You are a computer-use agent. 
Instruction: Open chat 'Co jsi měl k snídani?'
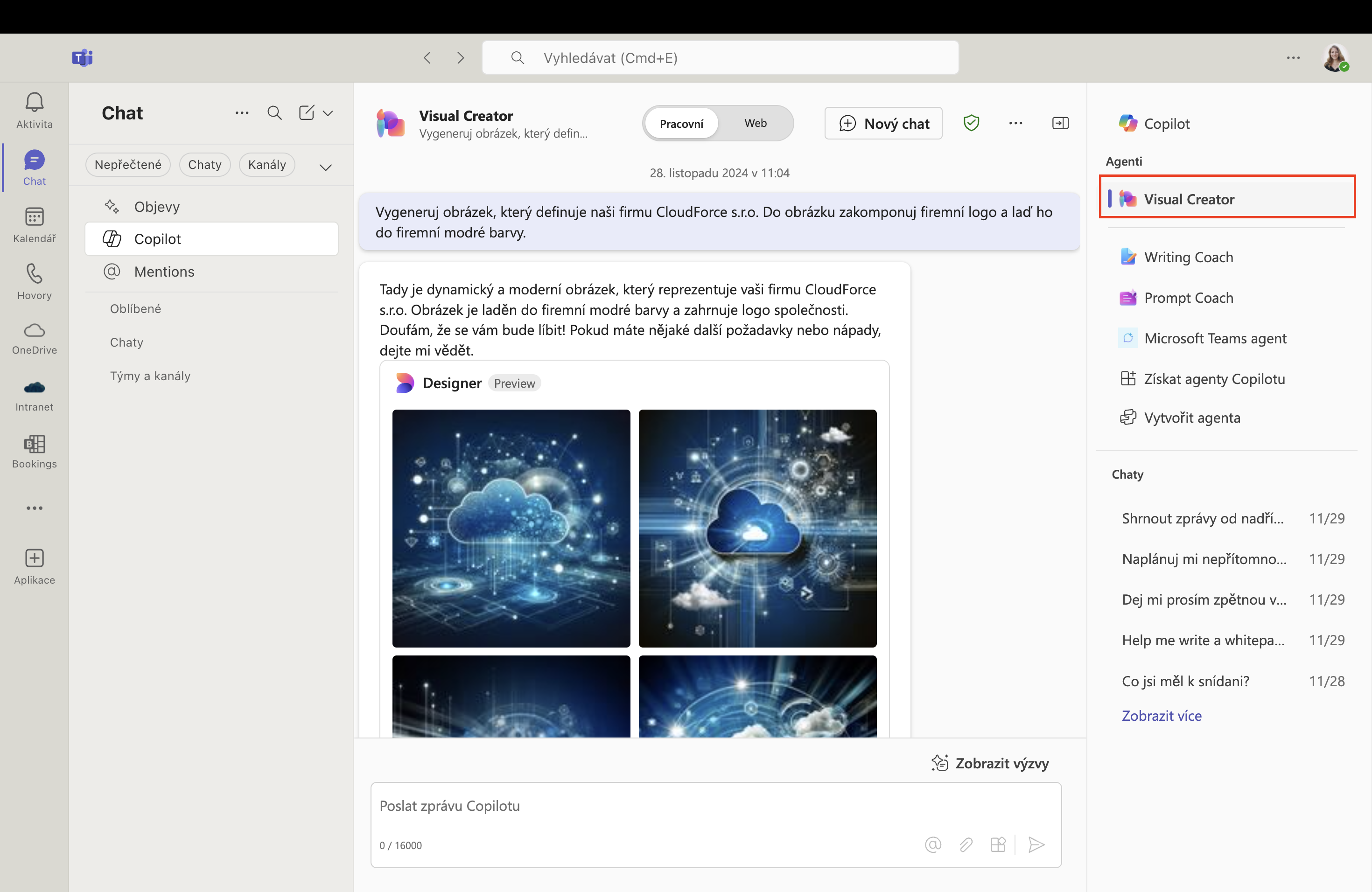[1232, 681]
